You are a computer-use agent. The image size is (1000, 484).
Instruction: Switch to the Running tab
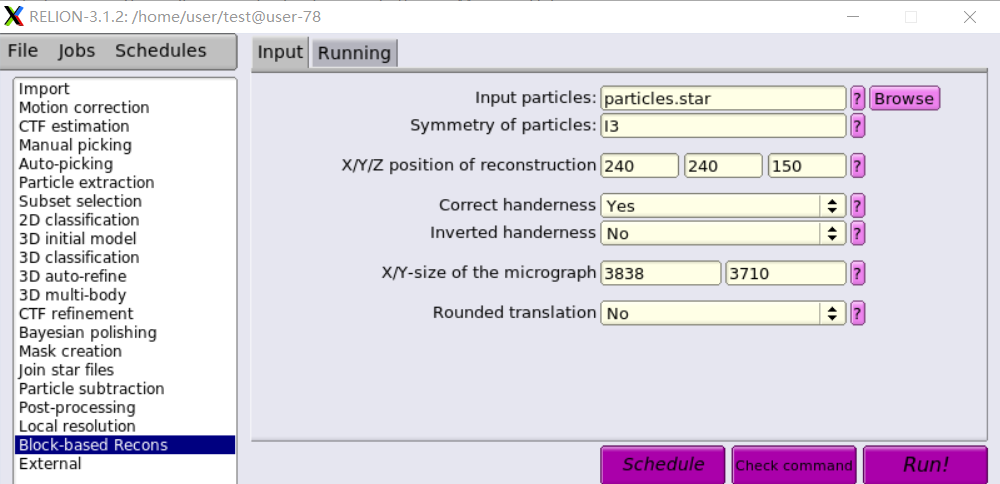coord(354,53)
